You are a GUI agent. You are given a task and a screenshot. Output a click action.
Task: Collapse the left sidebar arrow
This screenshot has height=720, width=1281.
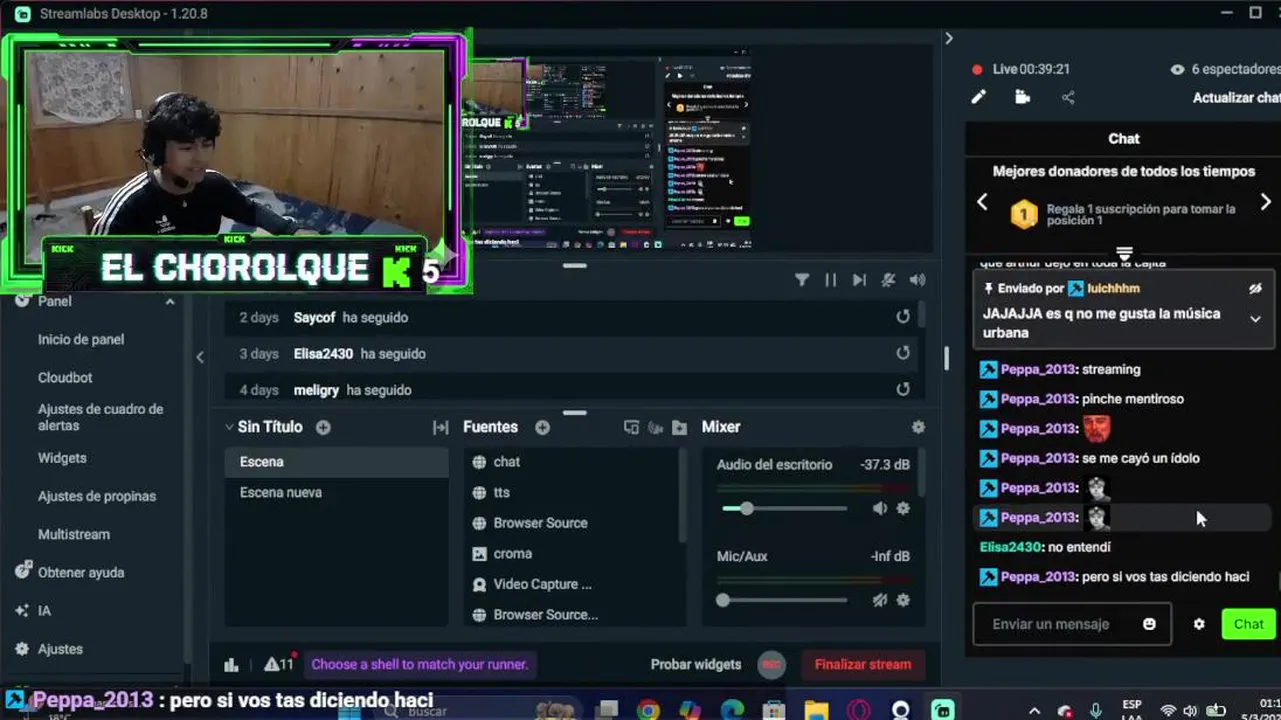[x=199, y=357]
